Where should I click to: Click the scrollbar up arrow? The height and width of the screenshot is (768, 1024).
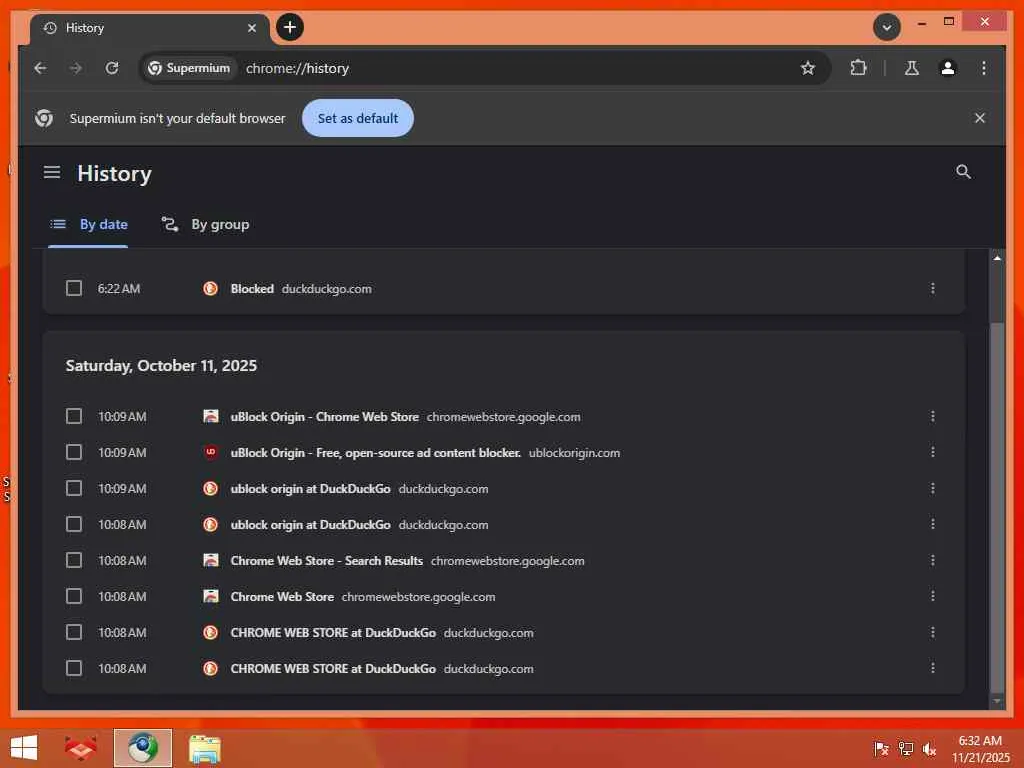point(997,258)
